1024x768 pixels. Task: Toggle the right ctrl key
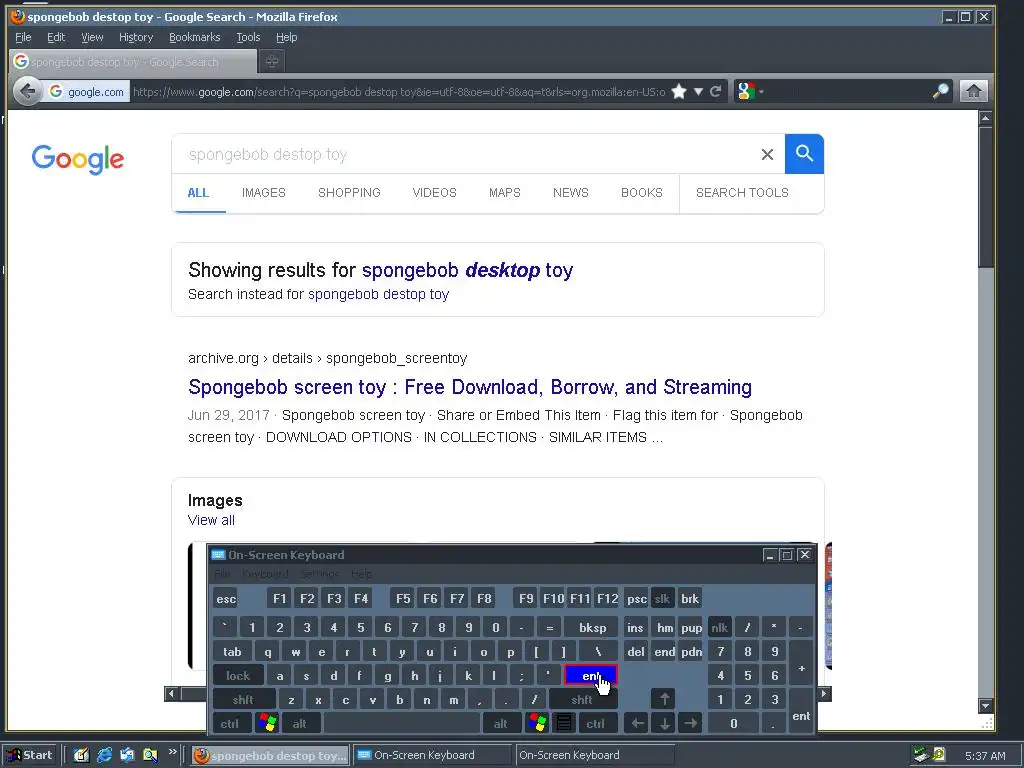(596, 723)
